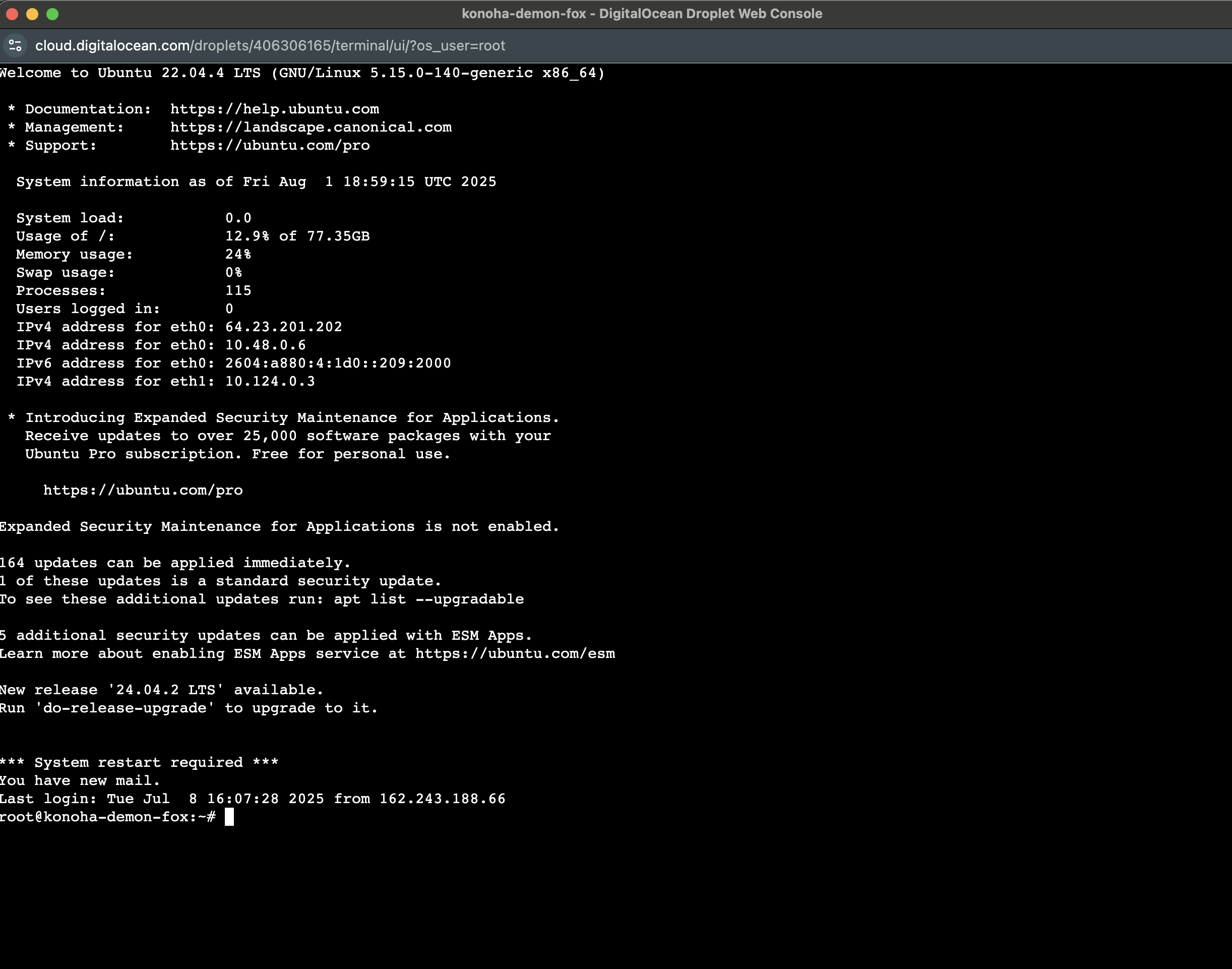Screen dimensions: 1232x969
Task: Select the Users logged in value 0
Action: click(x=229, y=309)
